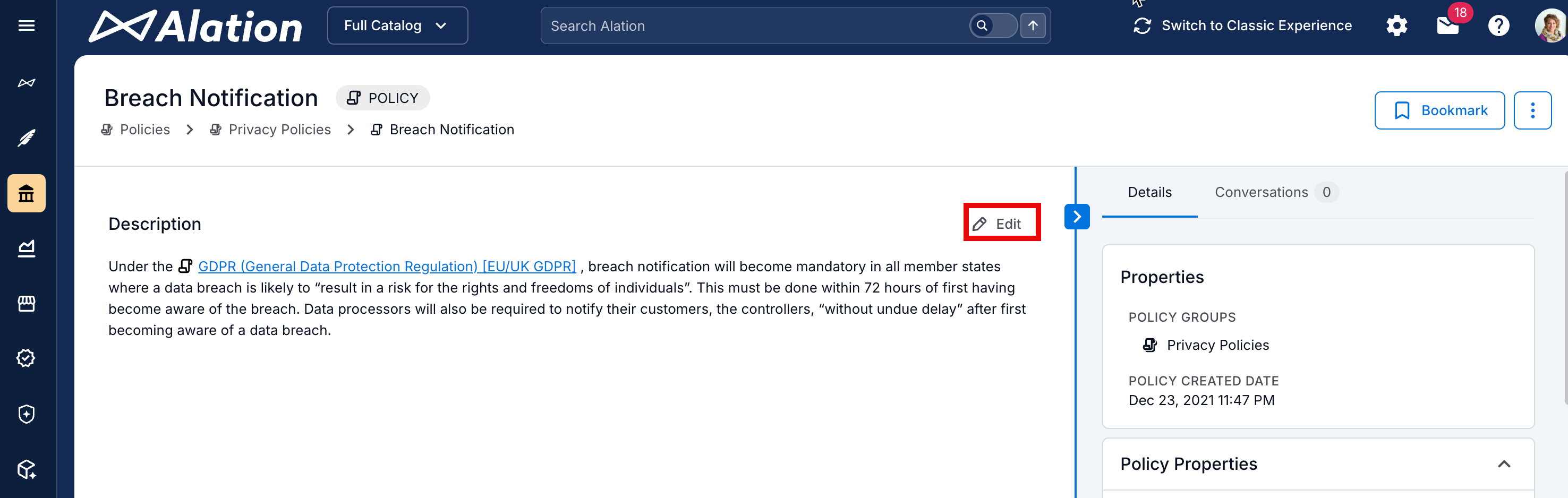Collapse the right details side panel

tap(1077, 217)
